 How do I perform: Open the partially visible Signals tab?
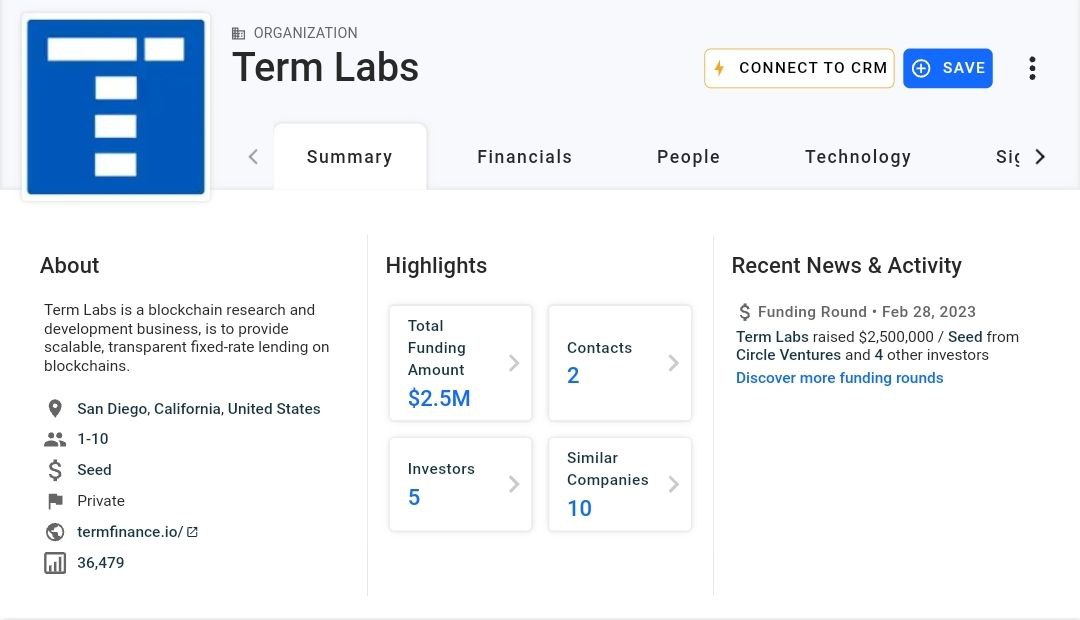coord(1008,157)
